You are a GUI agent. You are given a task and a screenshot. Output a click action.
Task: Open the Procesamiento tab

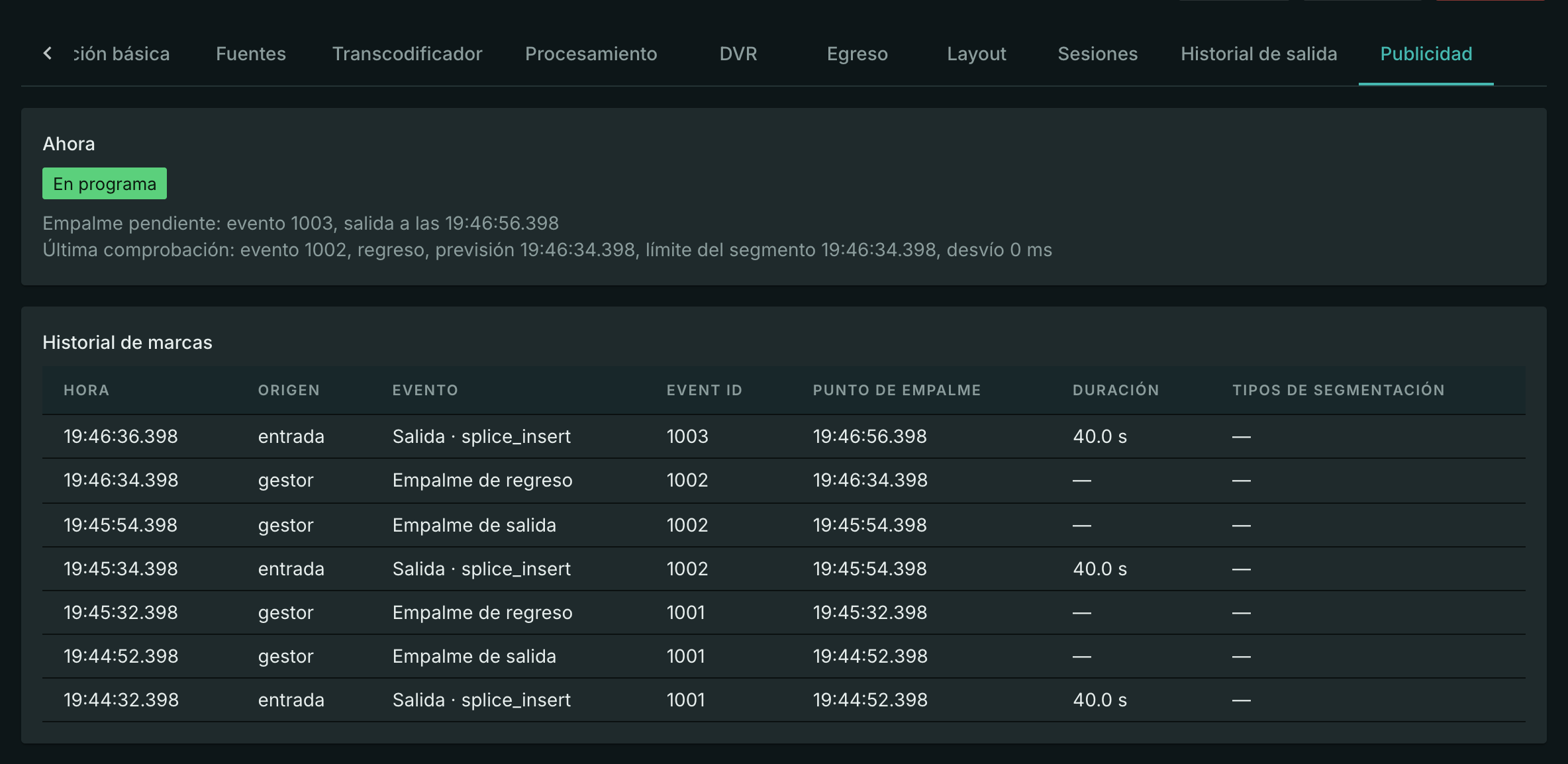coord(591,54)
